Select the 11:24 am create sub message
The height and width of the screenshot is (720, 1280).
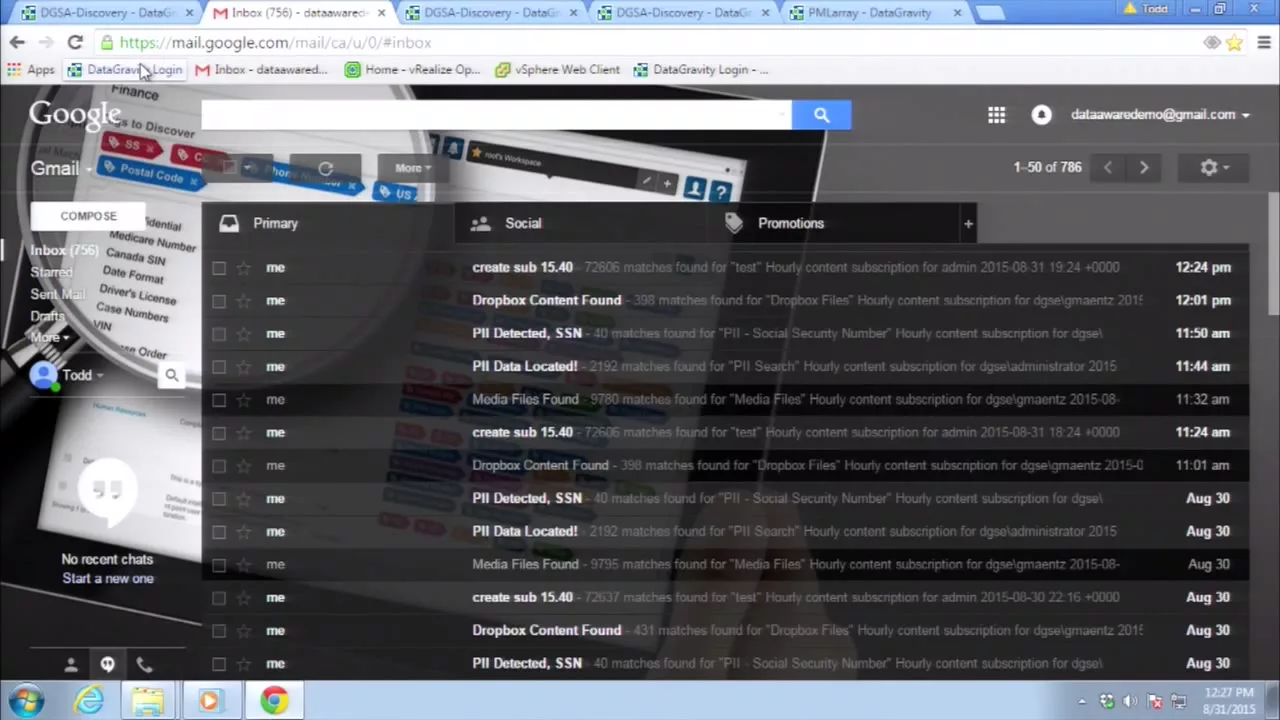(x=219, y=433)
